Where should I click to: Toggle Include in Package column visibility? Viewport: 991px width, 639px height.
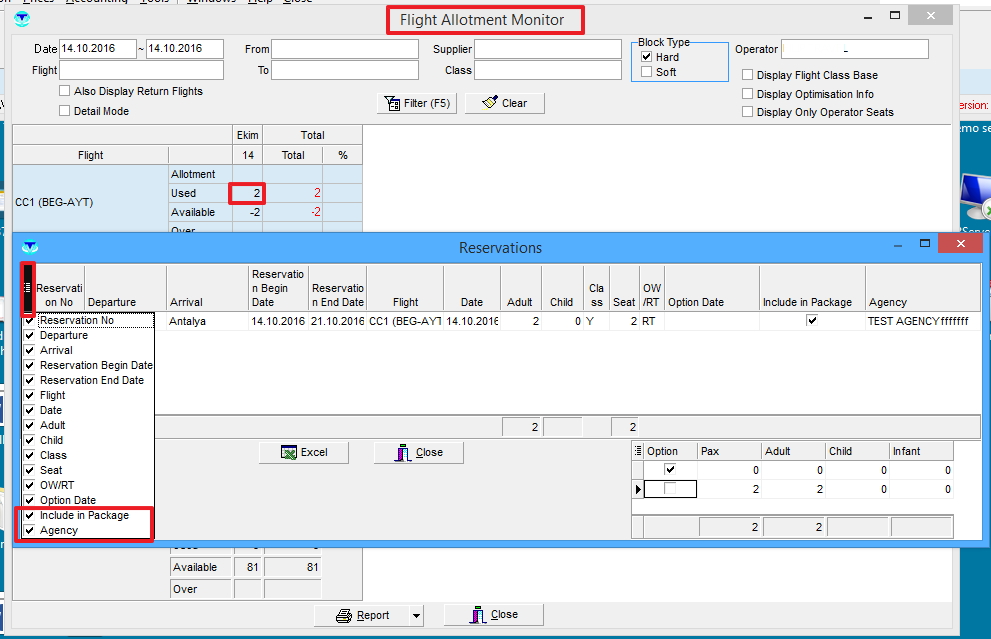[29, 515]
